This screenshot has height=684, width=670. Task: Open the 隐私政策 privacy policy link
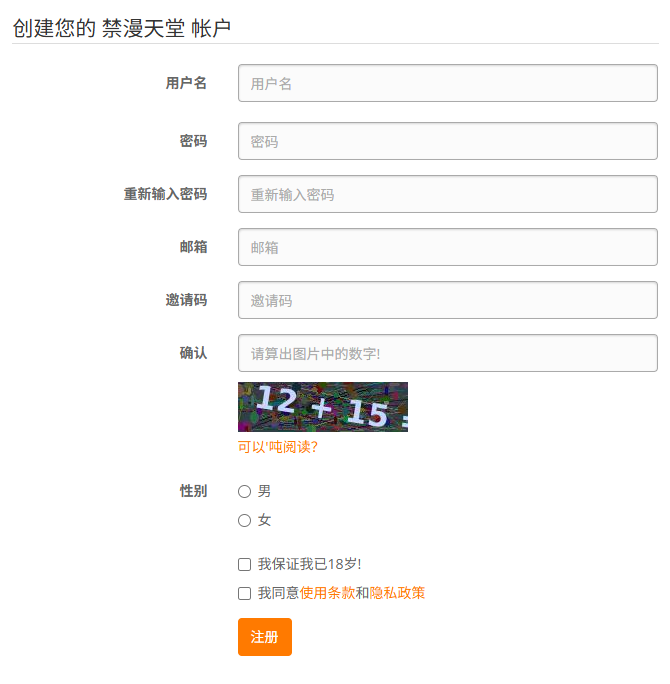pos(397,593)
